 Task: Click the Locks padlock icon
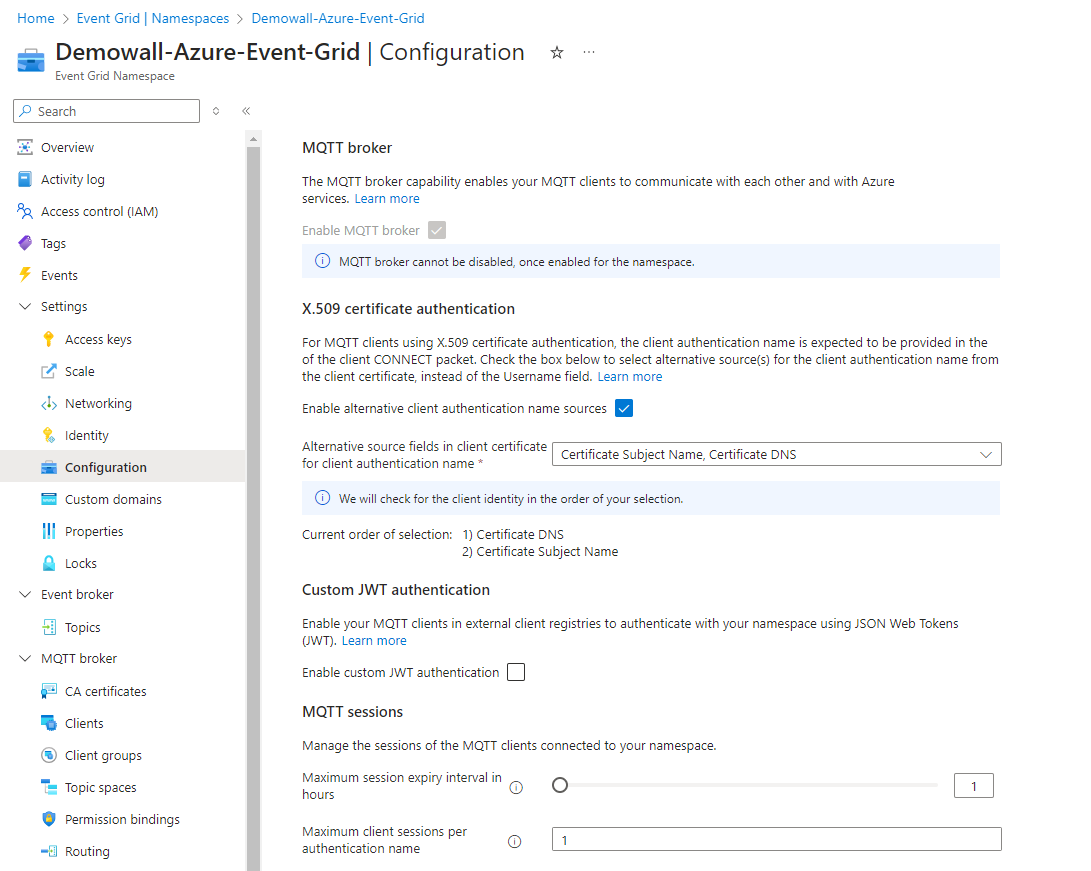click(49, 564)
